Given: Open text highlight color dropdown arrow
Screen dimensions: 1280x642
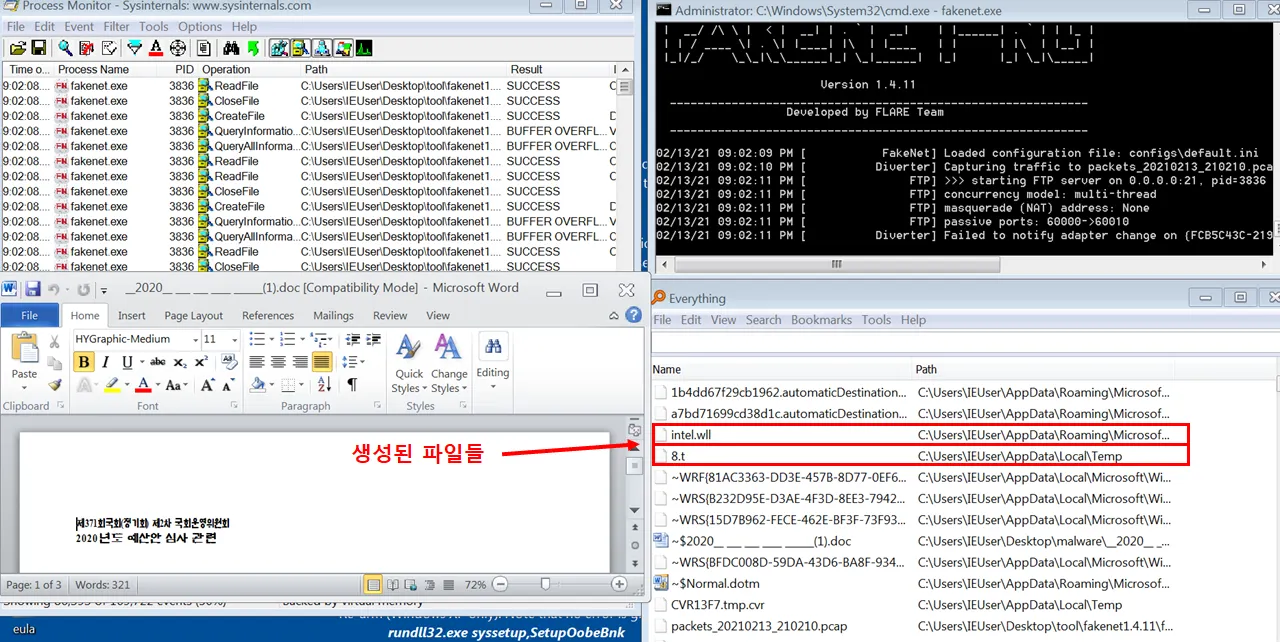Looking at the screenshot, I should [127, 385].
